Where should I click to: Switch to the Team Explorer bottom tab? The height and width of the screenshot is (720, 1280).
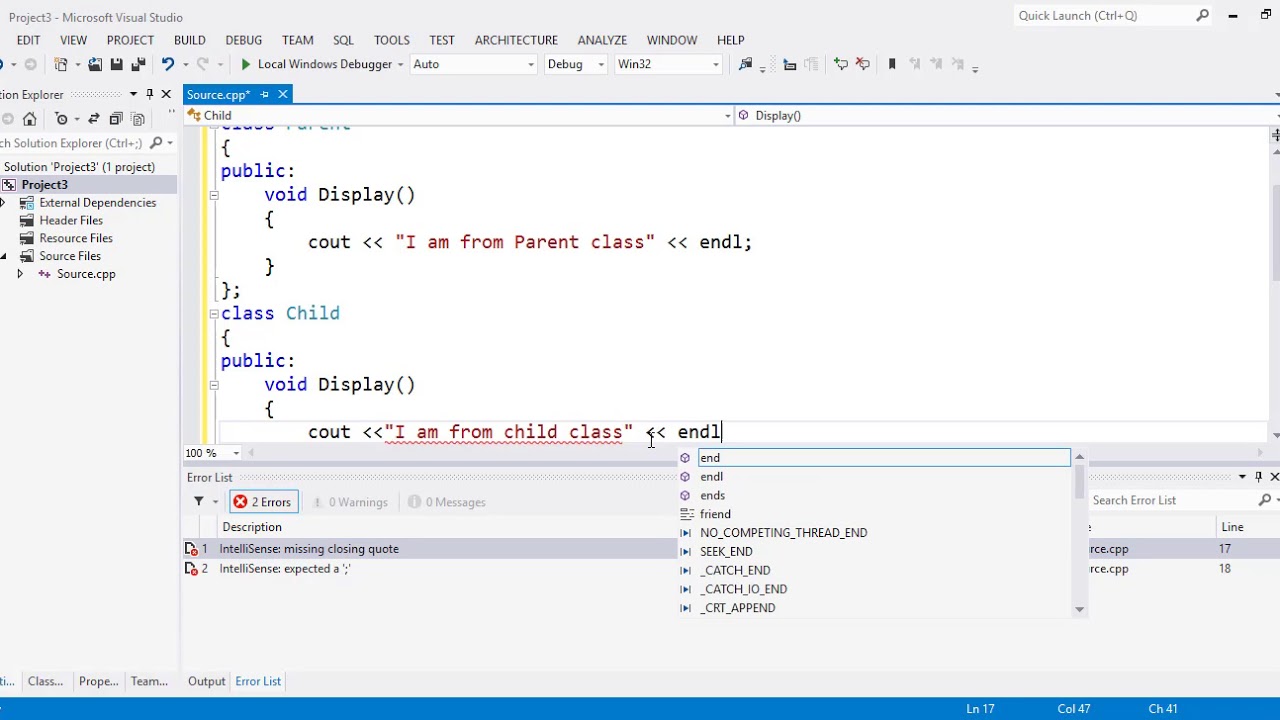[149, 681]
